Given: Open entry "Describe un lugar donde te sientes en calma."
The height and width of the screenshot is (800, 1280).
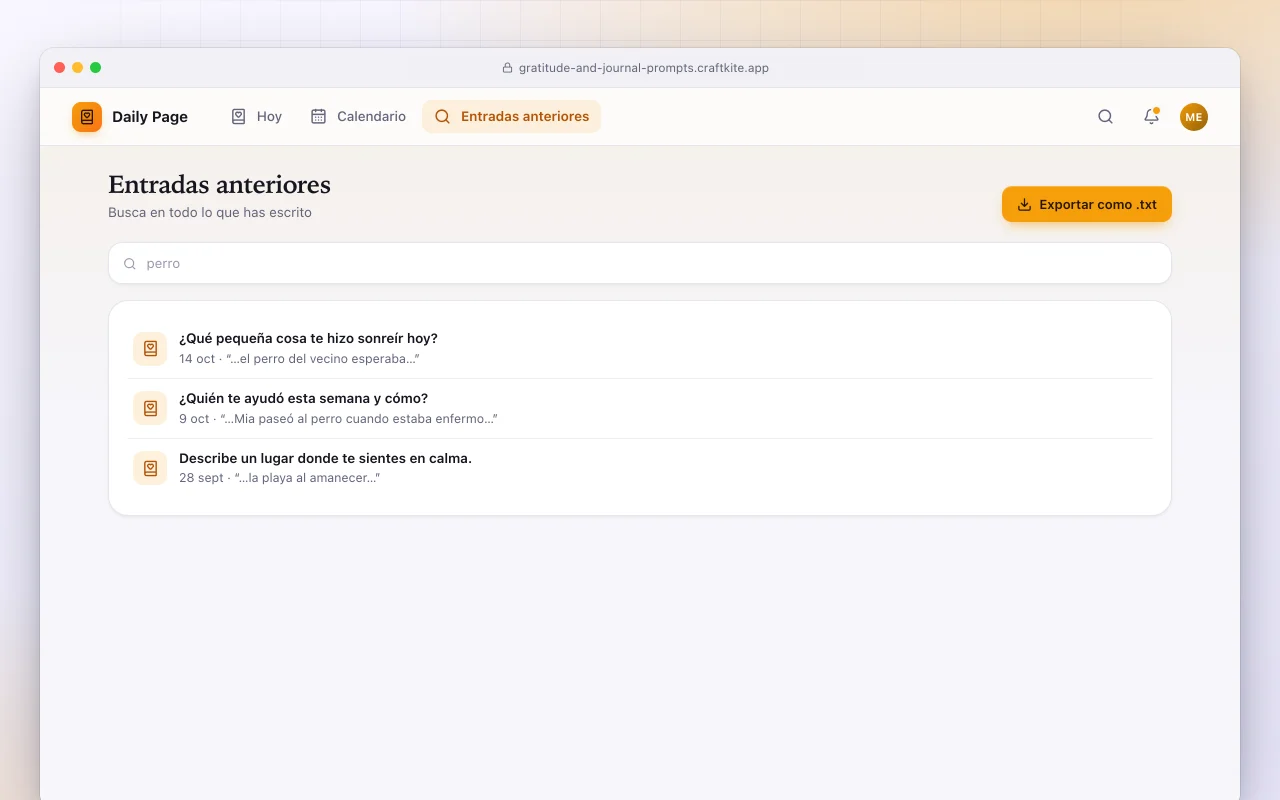Looking at the screenshot, I should pos(640,469).
